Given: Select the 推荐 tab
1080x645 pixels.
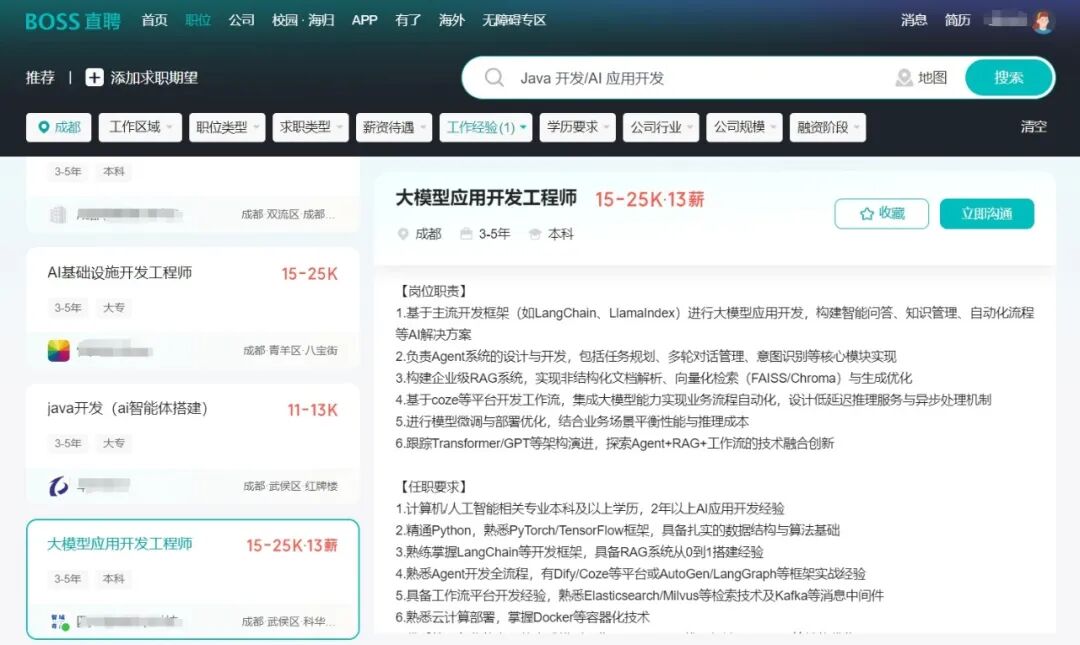Looking at the screenshot, I should 40,77.
